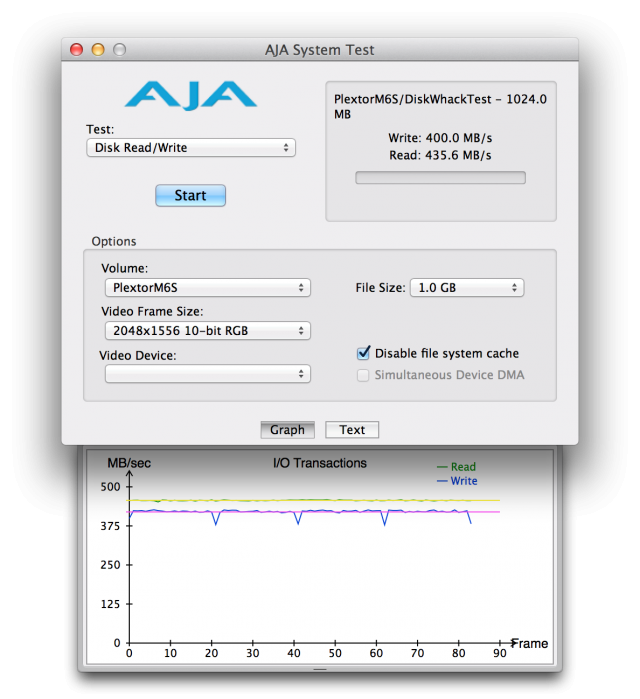Click the yellow minimize window button
640x699 pixels.
point(98,49)
